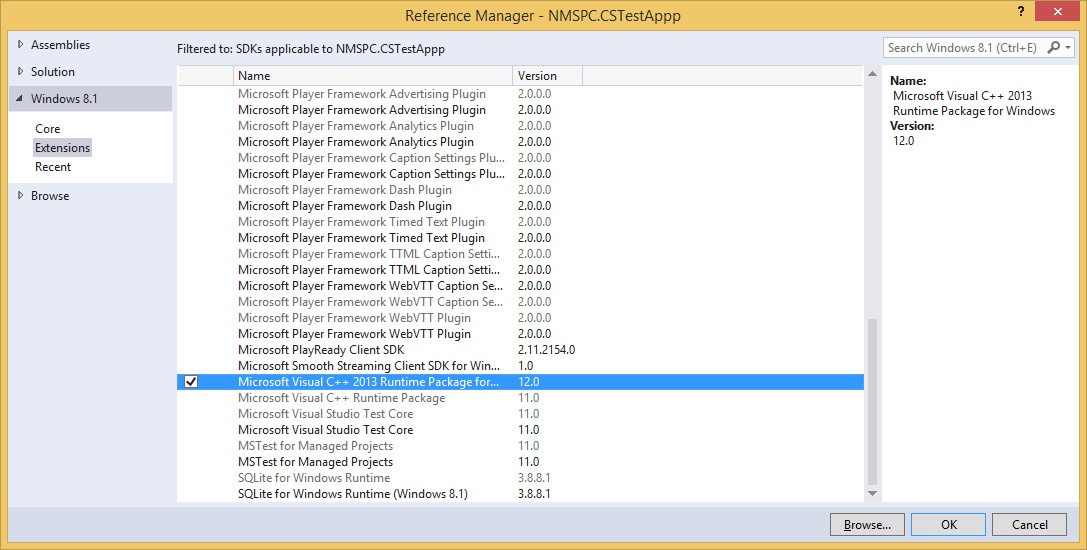The height and width of the screenshot is (550, 1087).
Task: Click the version cell 2.11.2154.0
Action: pyautogui.click(x=546, y=350)
